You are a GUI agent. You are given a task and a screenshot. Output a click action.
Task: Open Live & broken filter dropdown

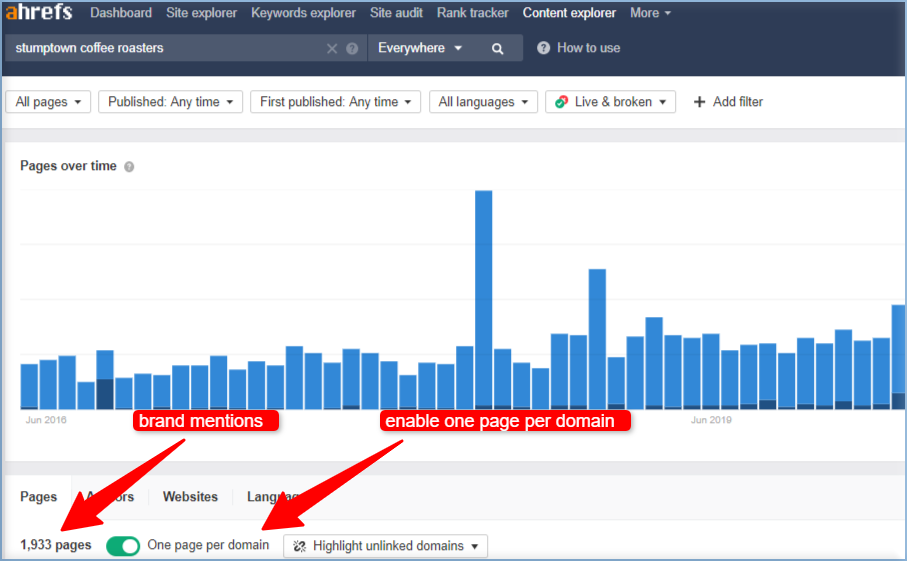click(610, 102)
